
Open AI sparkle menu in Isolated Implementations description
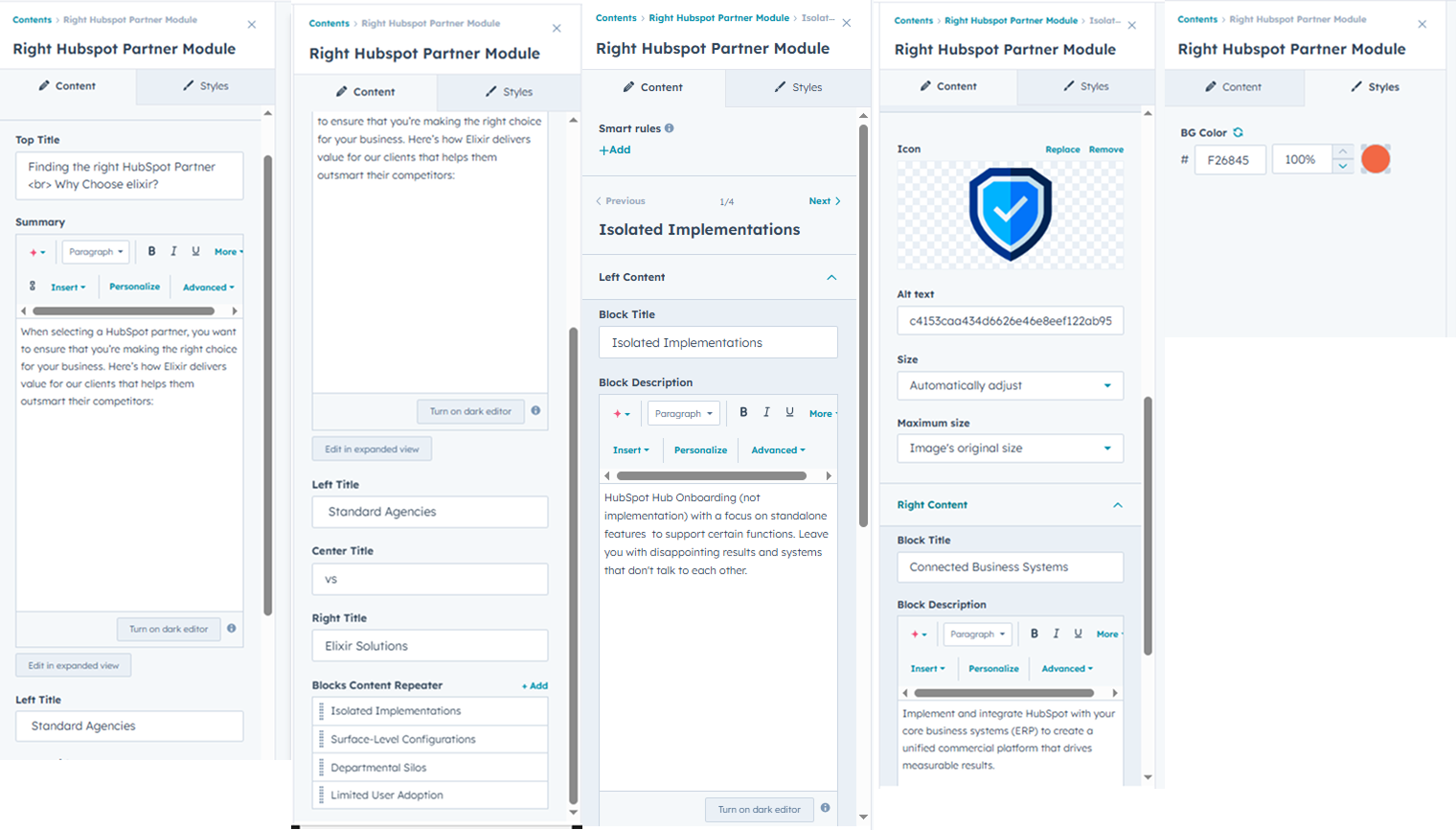622,414
